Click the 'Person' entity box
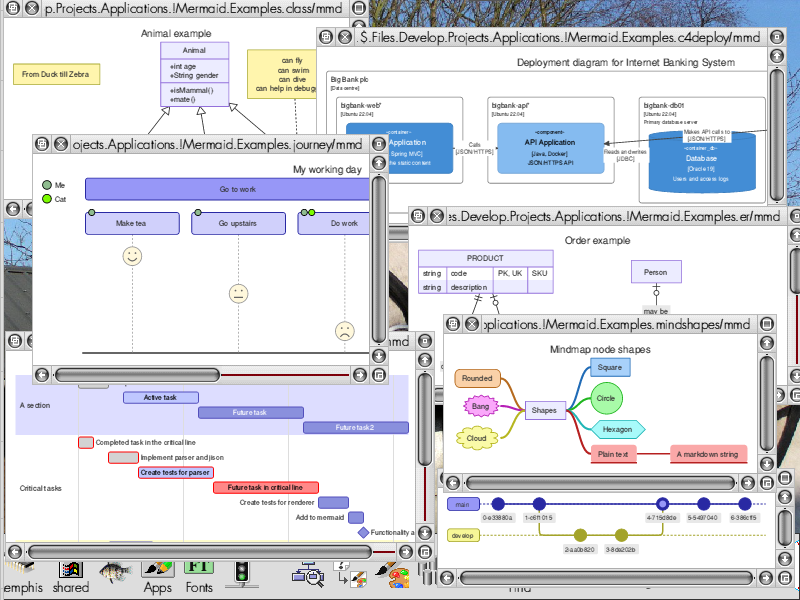The image size is (800, 600). 656,272
